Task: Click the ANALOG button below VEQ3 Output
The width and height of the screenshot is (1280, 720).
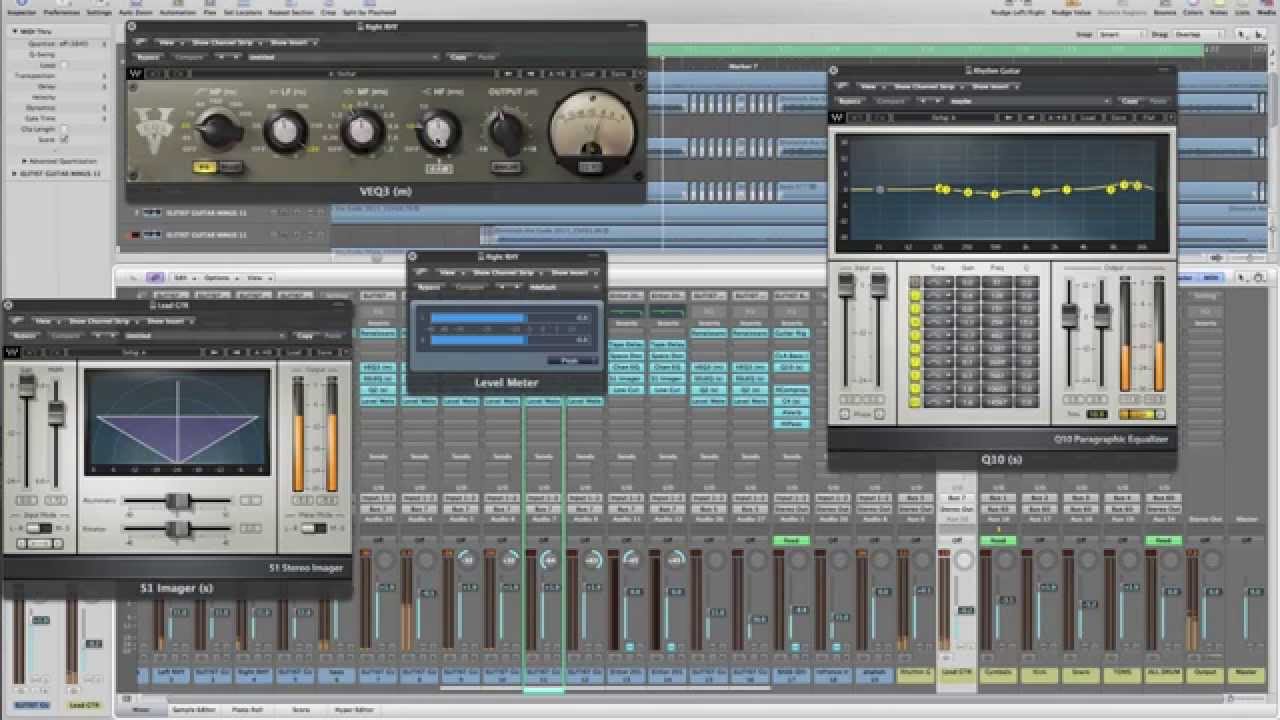Action: (506, 166)
